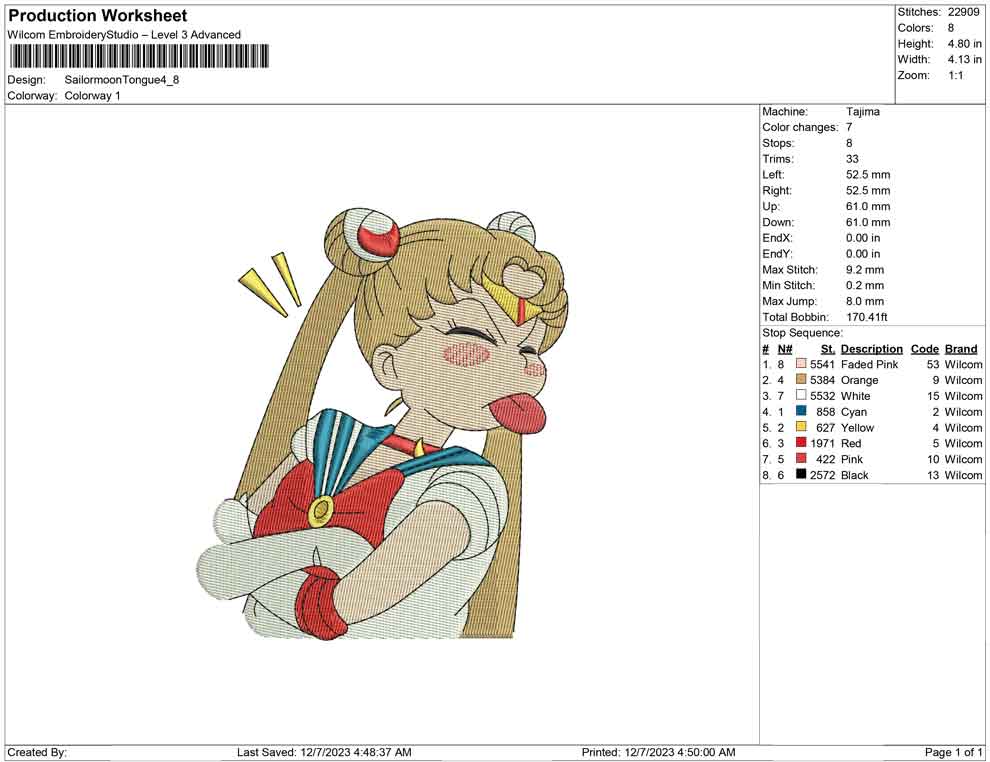Click the Pink 422 color swatch
The image size is (990, 762).
(801, 458)
